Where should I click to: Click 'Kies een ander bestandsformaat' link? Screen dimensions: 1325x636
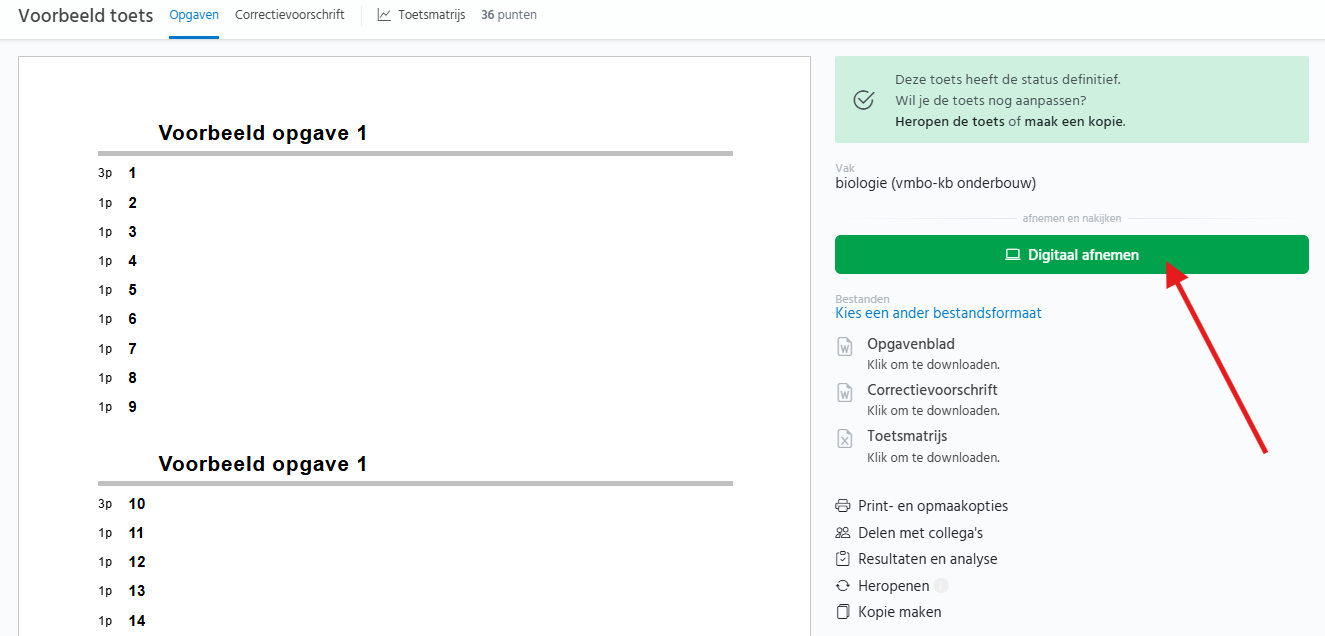[x=938, y=313]
